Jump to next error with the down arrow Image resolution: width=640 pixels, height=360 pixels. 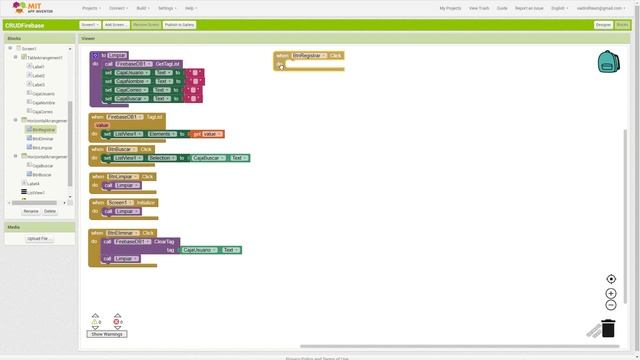(117, 328)
